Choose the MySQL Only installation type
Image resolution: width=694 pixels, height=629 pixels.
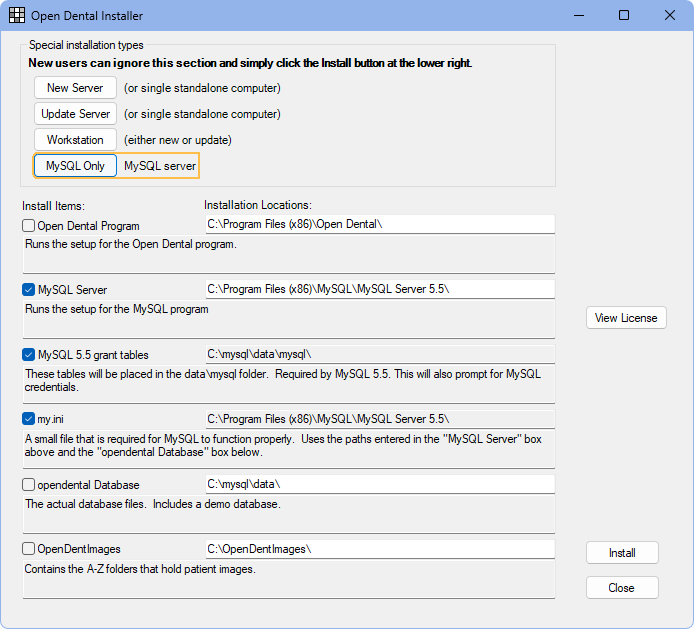pyautogui.click(x=75, y=166)
